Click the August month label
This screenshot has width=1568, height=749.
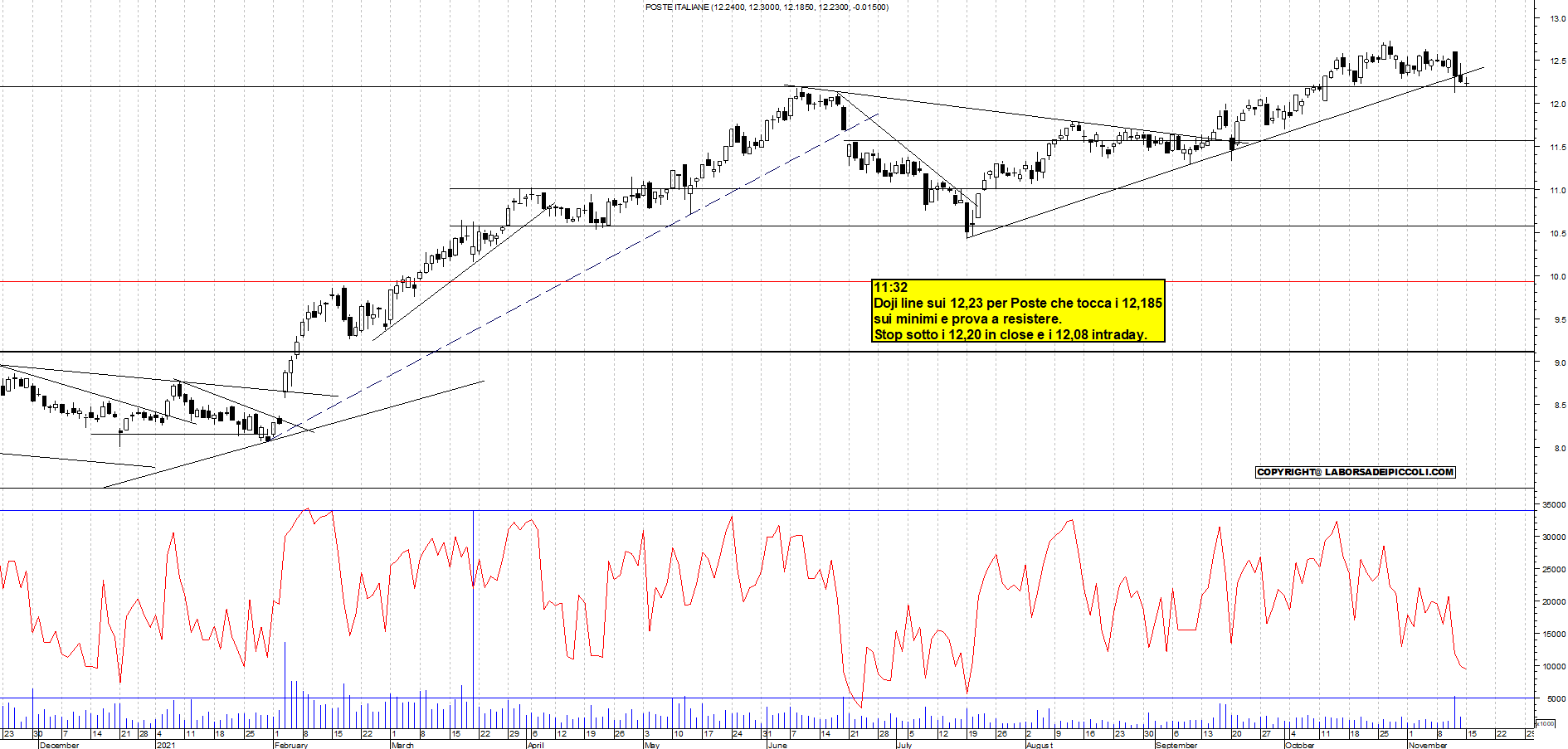(1040, 745)
